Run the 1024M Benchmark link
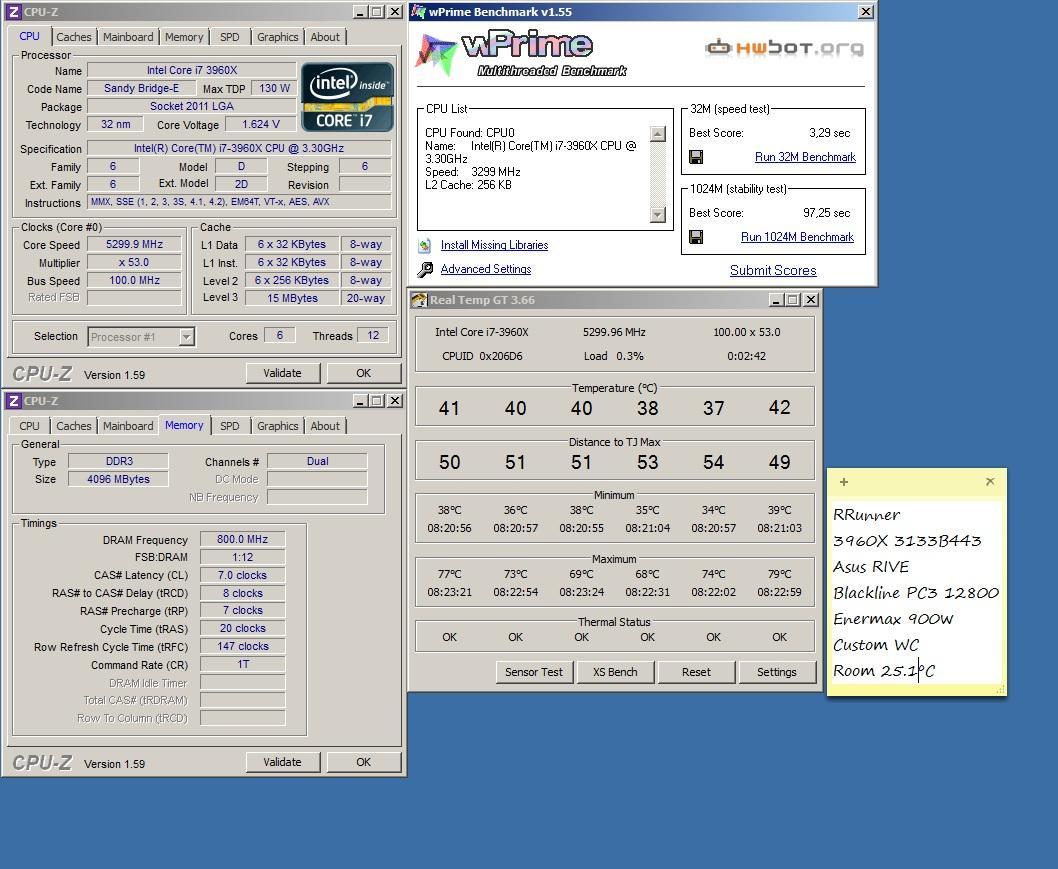This screenshot has height=869, width=1058. [x=797, y=237]
